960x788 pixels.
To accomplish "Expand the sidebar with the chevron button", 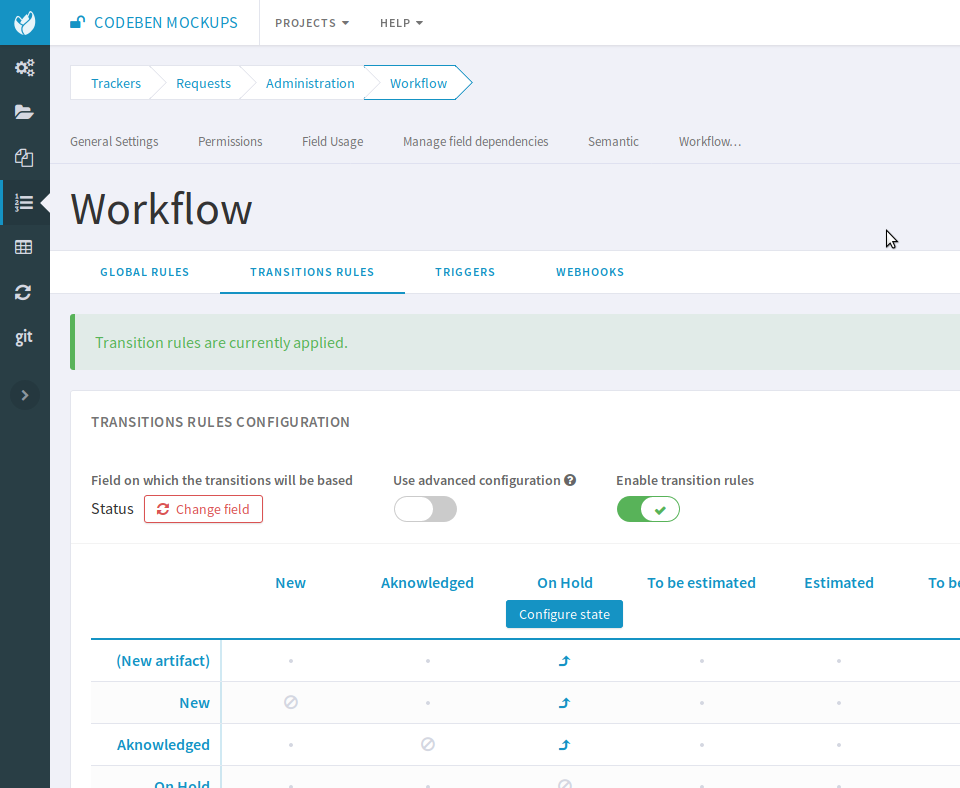I will tap(24, 395).
